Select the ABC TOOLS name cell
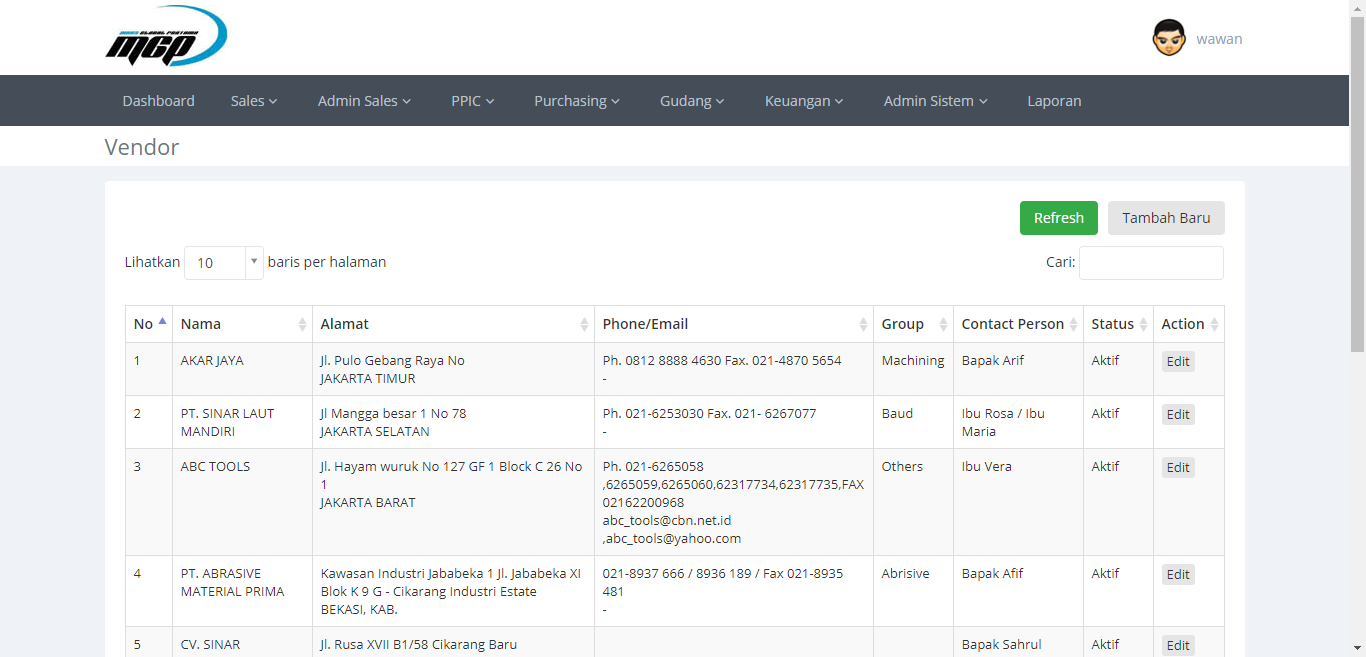Viewport: 1366px width, 657px height. [242, 502]
